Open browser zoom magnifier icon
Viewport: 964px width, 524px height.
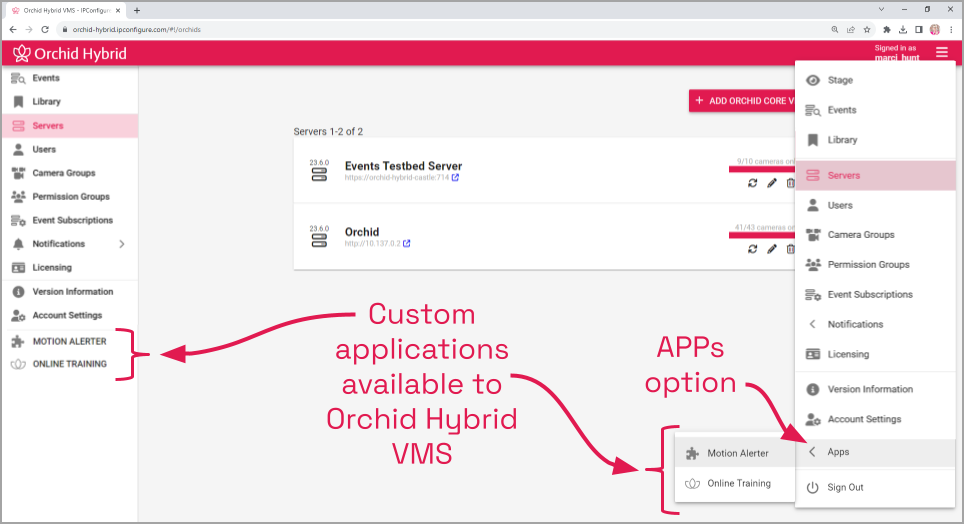(835, 30)
